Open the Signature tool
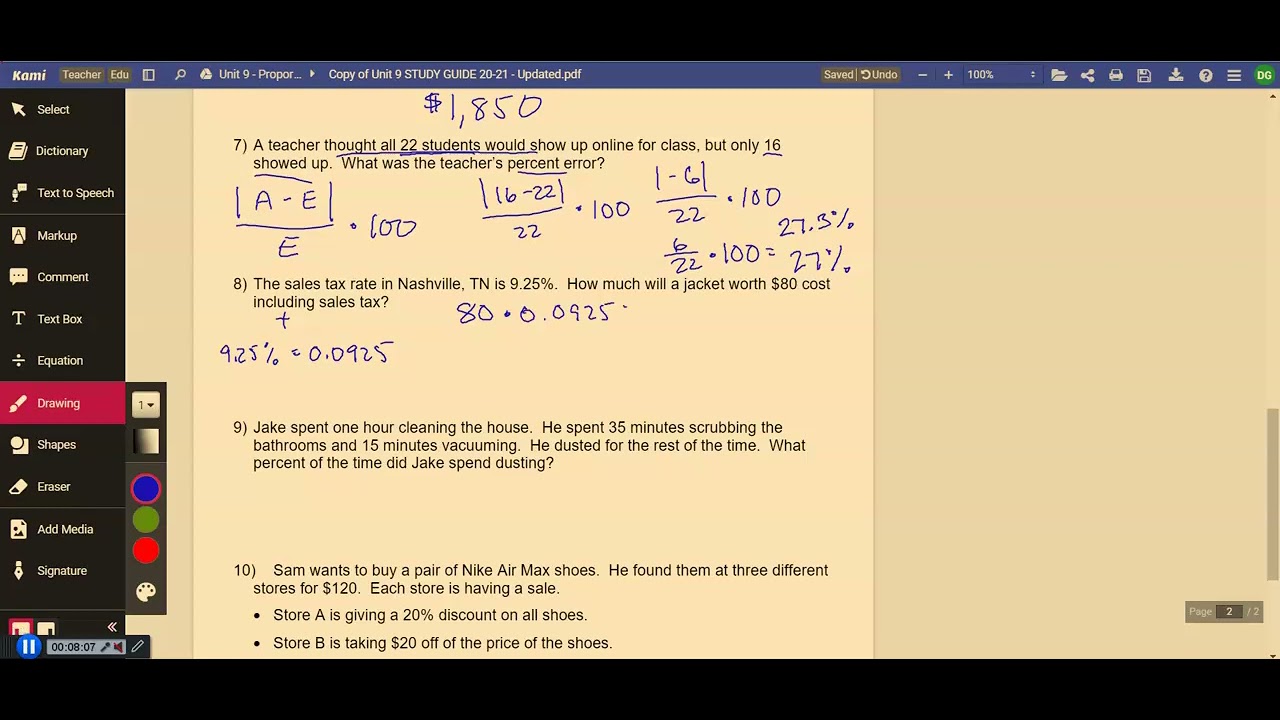This screenshot has width=1280, height=720. [62, 571]
